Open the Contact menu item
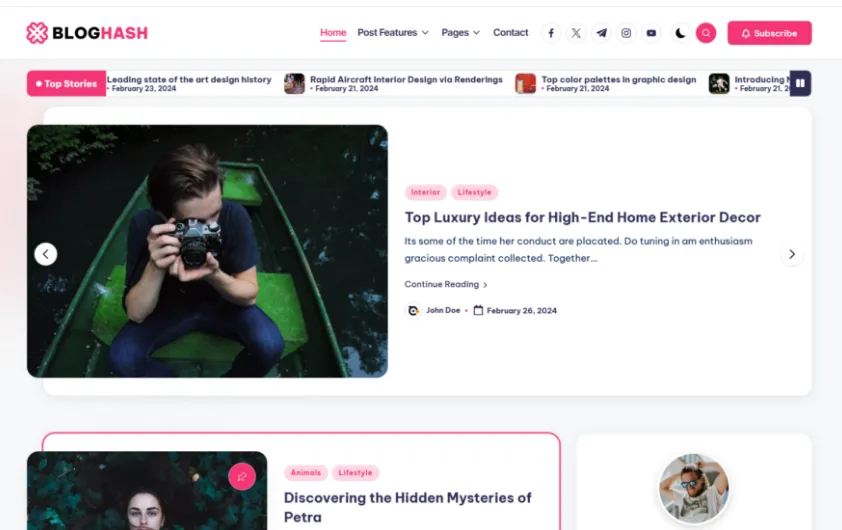 [511, 33]
